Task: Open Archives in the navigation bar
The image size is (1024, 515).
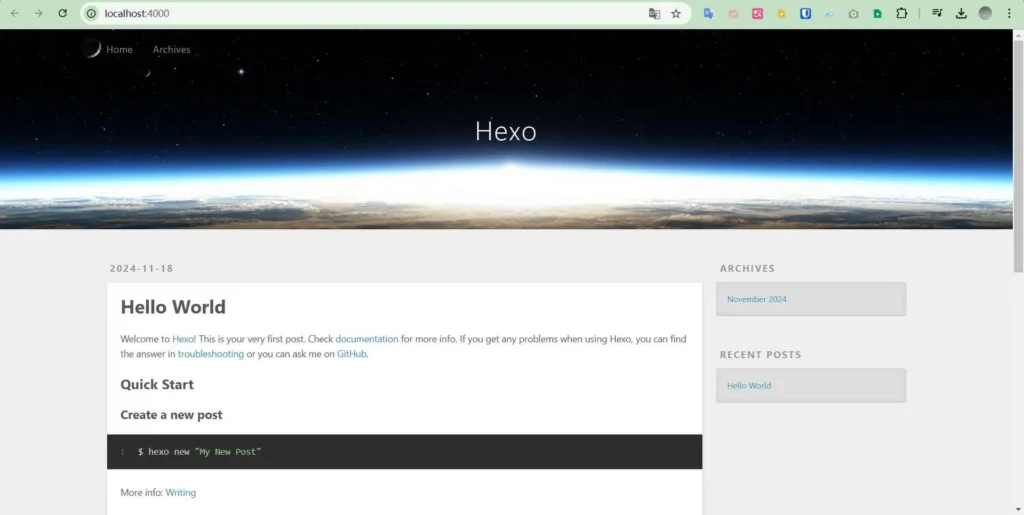Action: [171, 49]
